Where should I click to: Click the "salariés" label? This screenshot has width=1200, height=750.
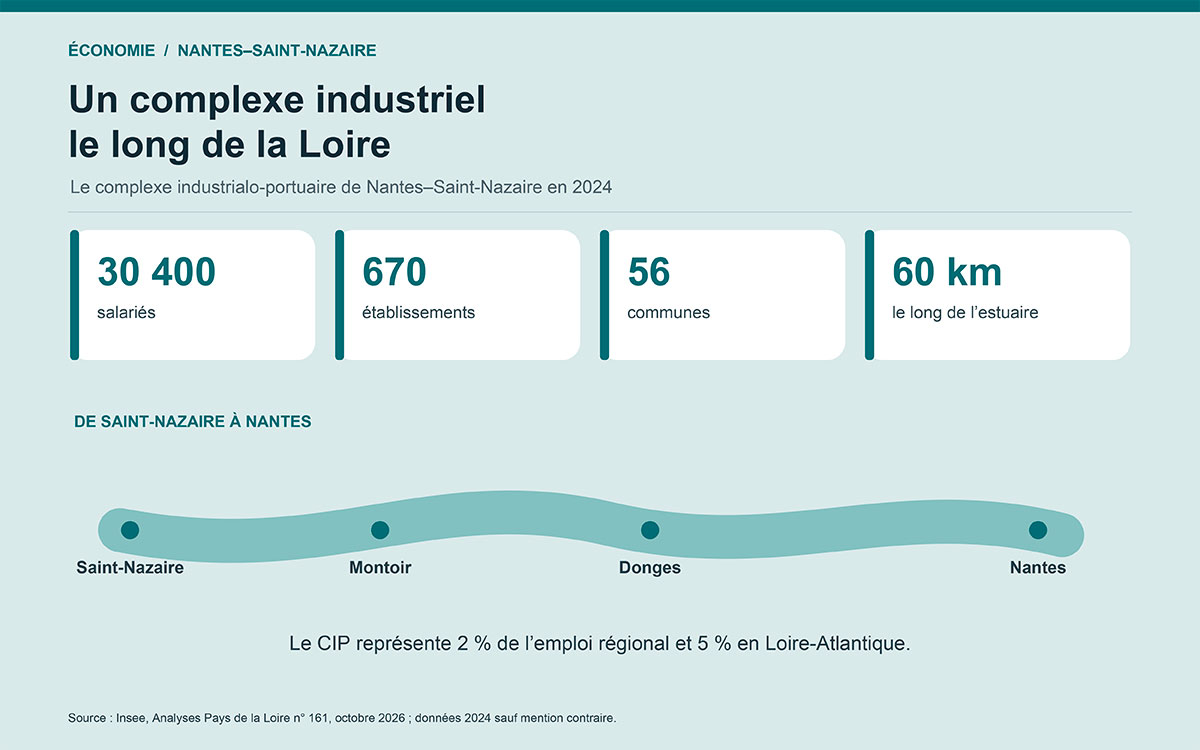(x=126, y=312)
